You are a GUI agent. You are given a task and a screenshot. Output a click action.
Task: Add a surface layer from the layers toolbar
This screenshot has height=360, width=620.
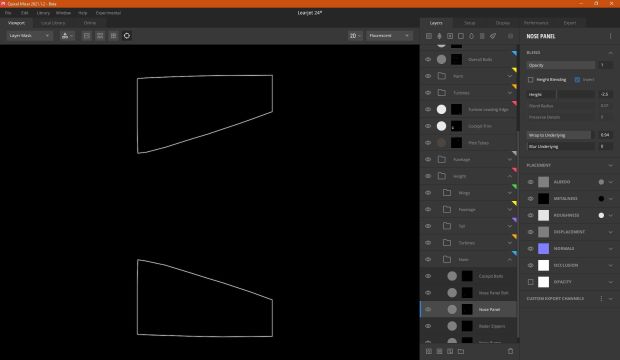[429, 36]
